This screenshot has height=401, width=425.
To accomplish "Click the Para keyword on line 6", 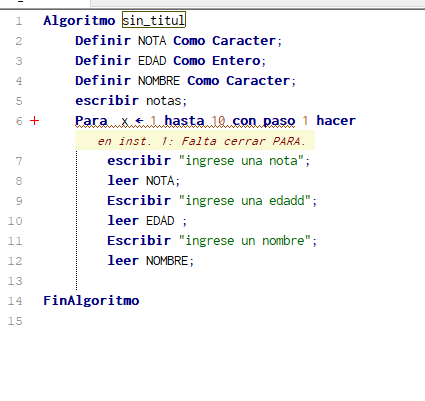I will [91, 121].
